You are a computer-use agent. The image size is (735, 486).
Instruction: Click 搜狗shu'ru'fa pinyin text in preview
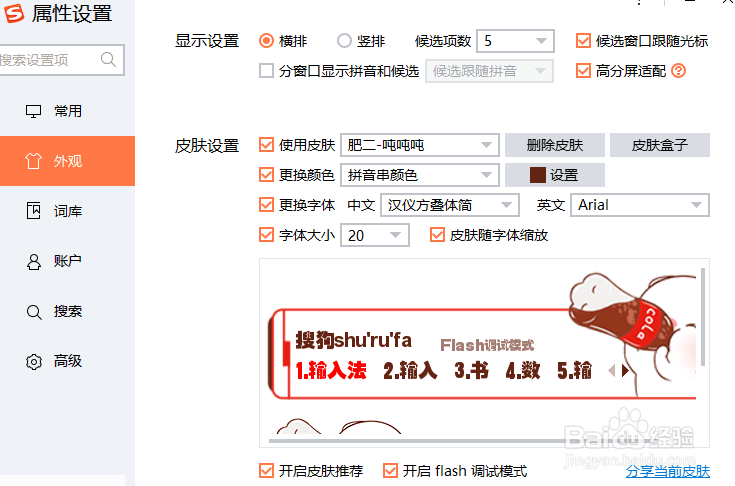(x=354, y=340)
